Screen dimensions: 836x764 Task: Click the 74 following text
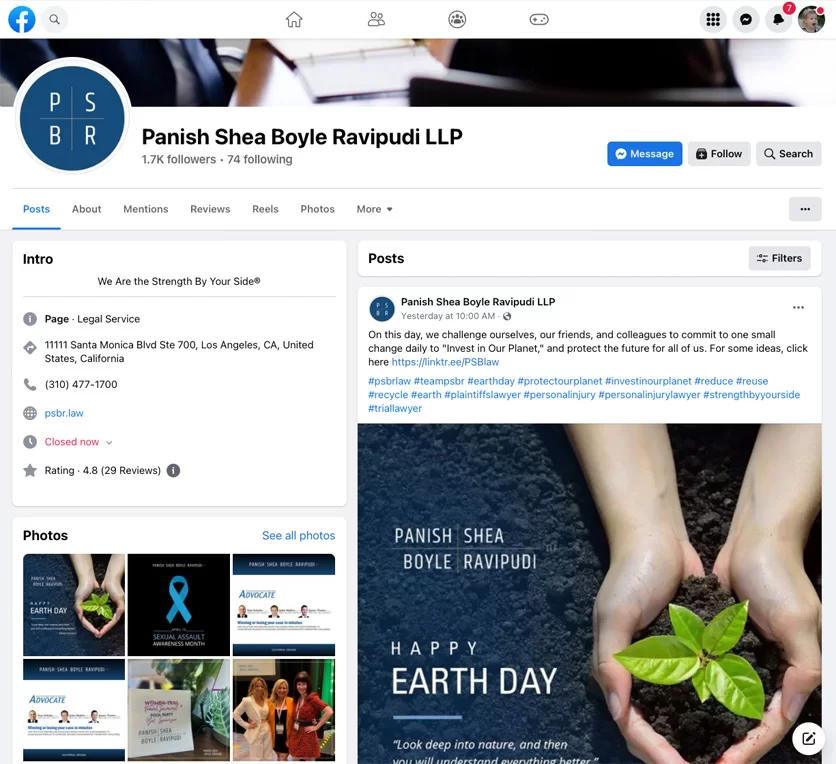click(260, 159)
